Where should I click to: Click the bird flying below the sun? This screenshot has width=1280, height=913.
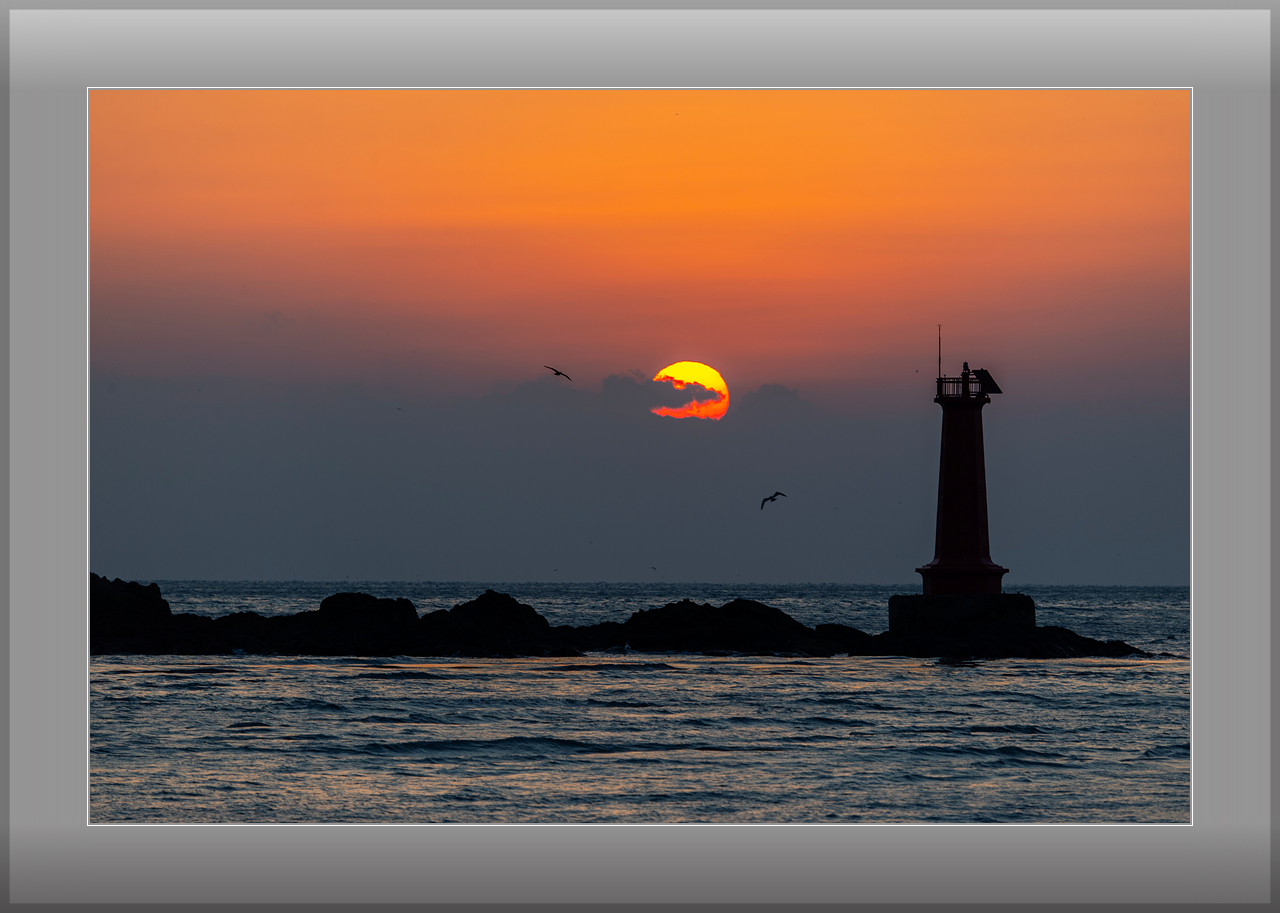773,500
